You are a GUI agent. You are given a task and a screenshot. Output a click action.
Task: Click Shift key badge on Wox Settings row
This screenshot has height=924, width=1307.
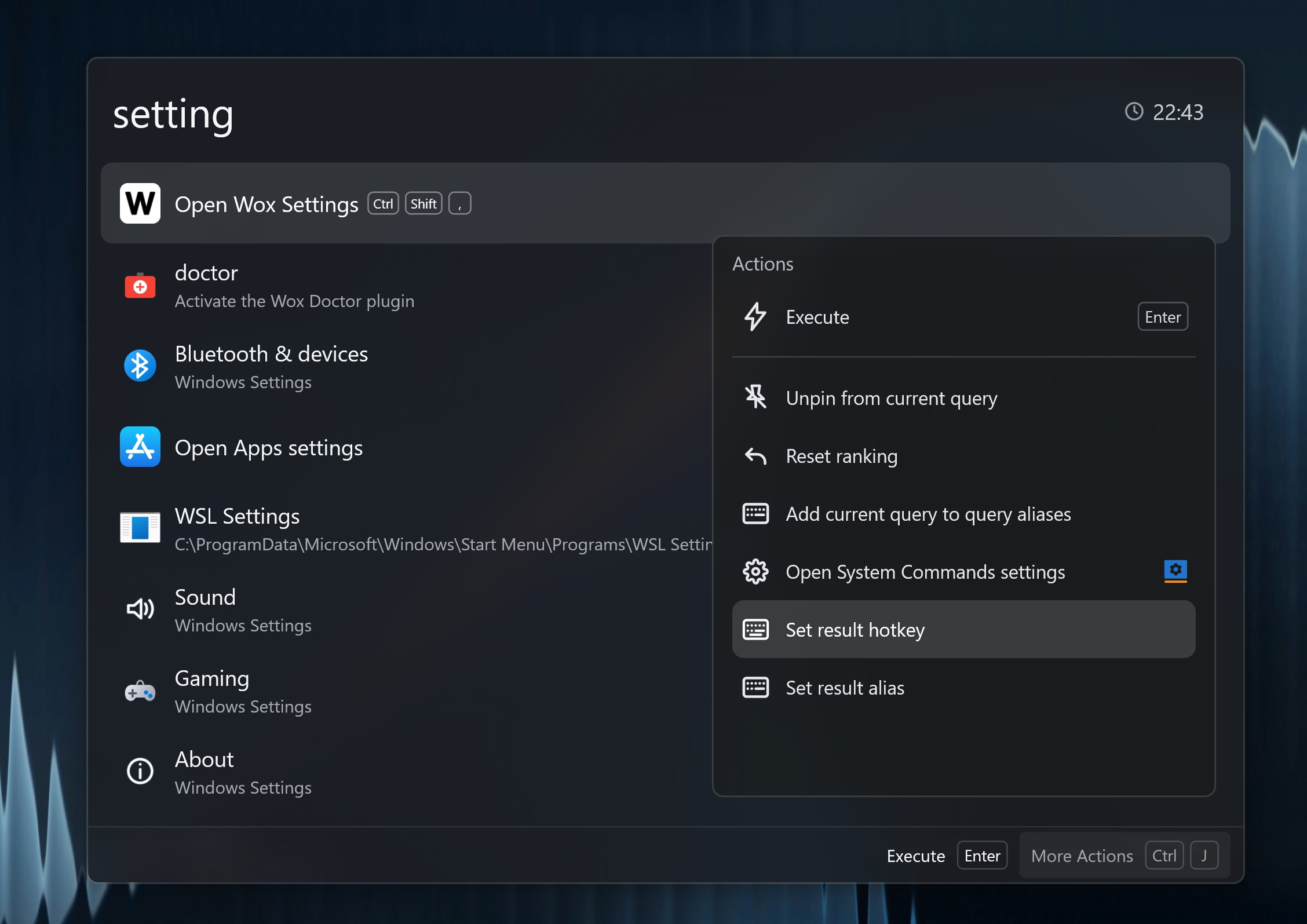(x=424, y=203)
